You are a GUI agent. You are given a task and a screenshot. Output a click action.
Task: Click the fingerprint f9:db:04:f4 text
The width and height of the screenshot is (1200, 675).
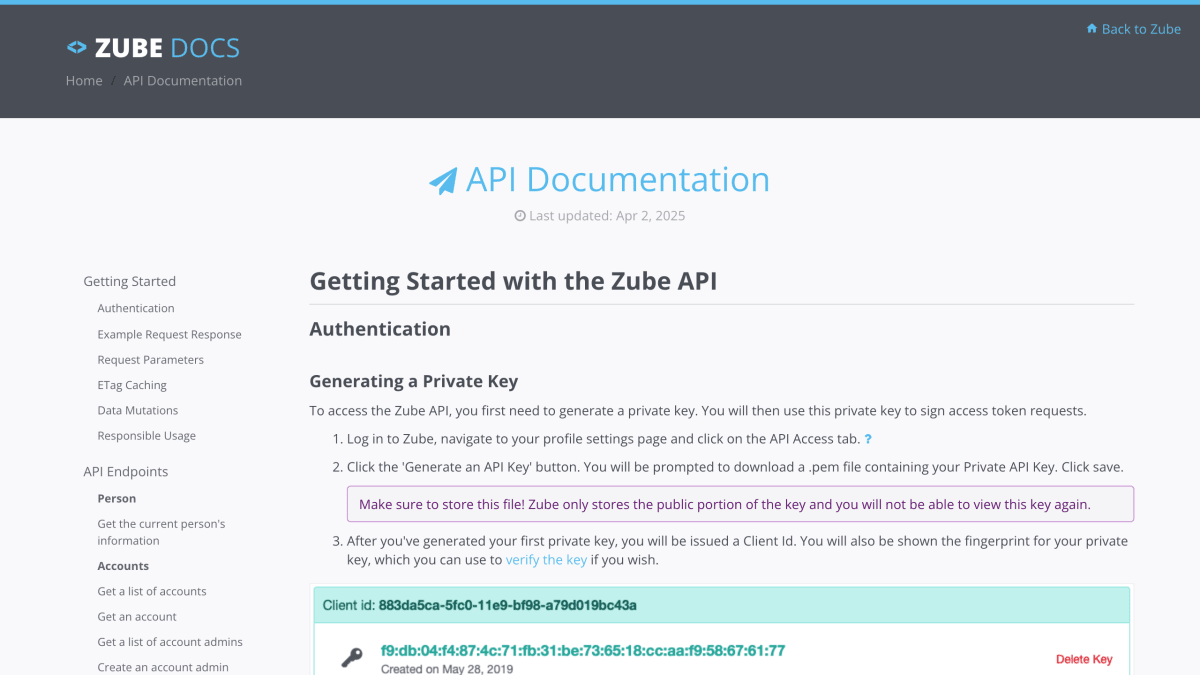coord(583,651)
